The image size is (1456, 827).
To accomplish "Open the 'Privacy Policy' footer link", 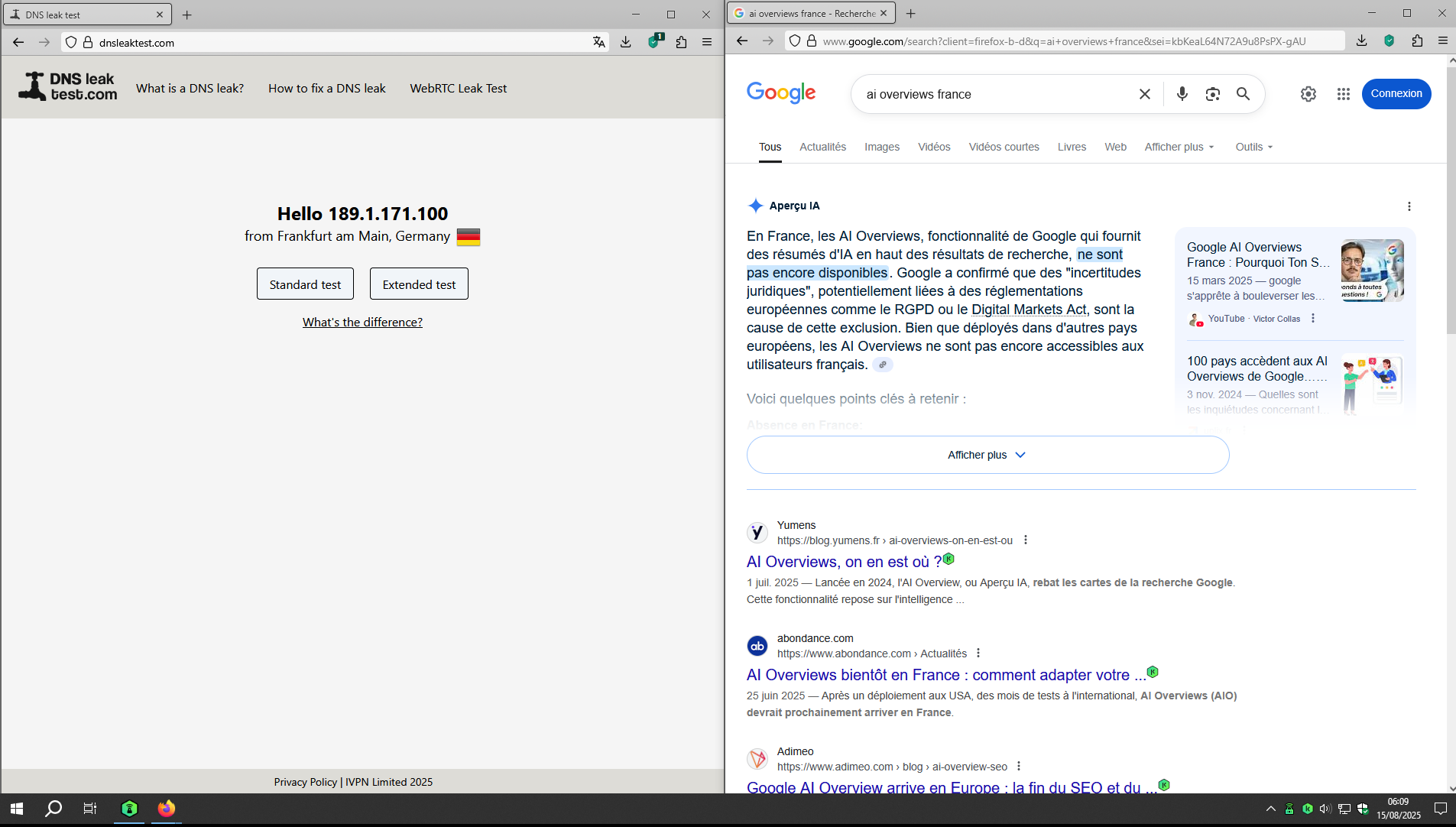I will [x=306, y=782].
